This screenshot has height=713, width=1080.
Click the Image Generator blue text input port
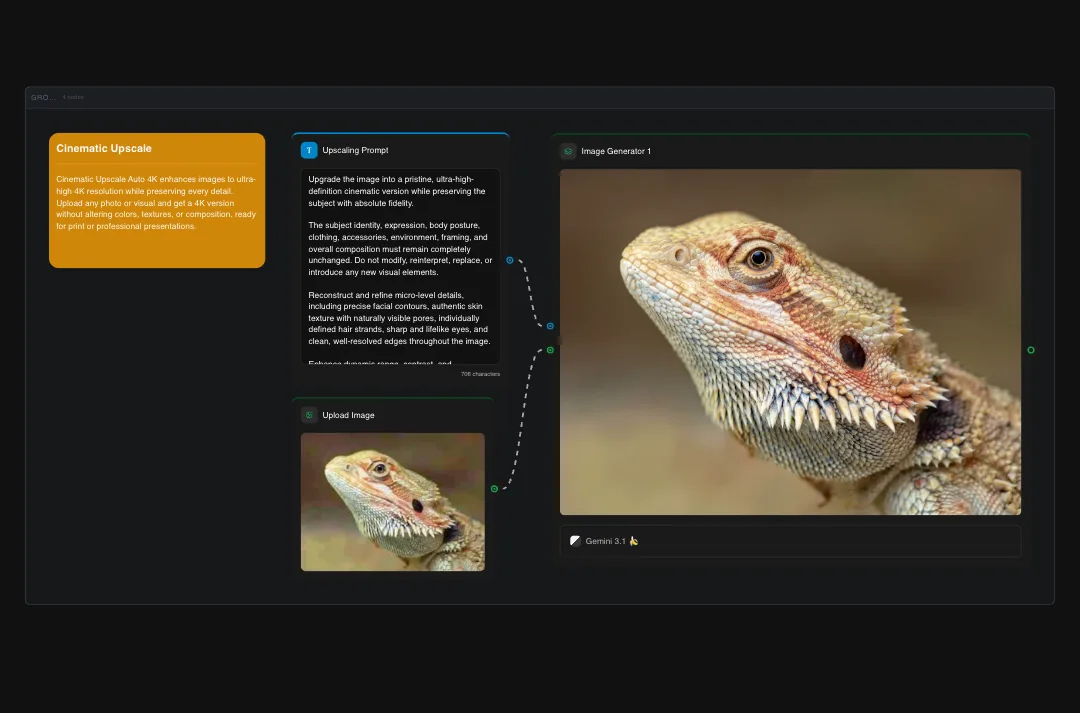coord(550,326)
